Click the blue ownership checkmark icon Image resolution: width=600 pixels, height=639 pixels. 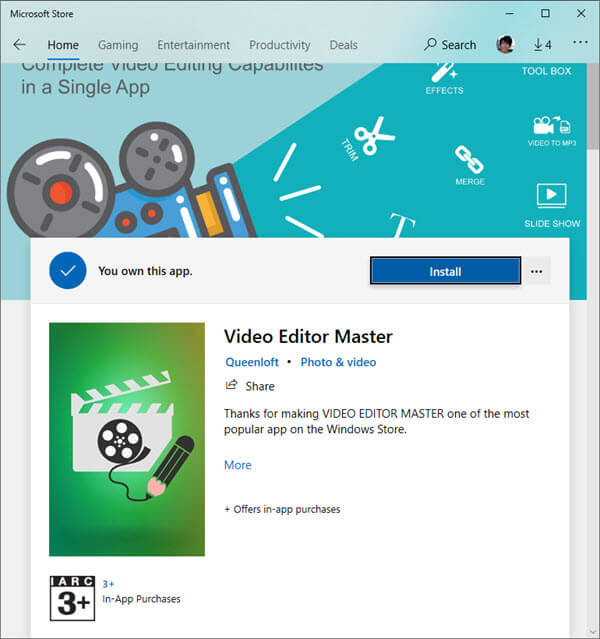click(x=68, y=271)
